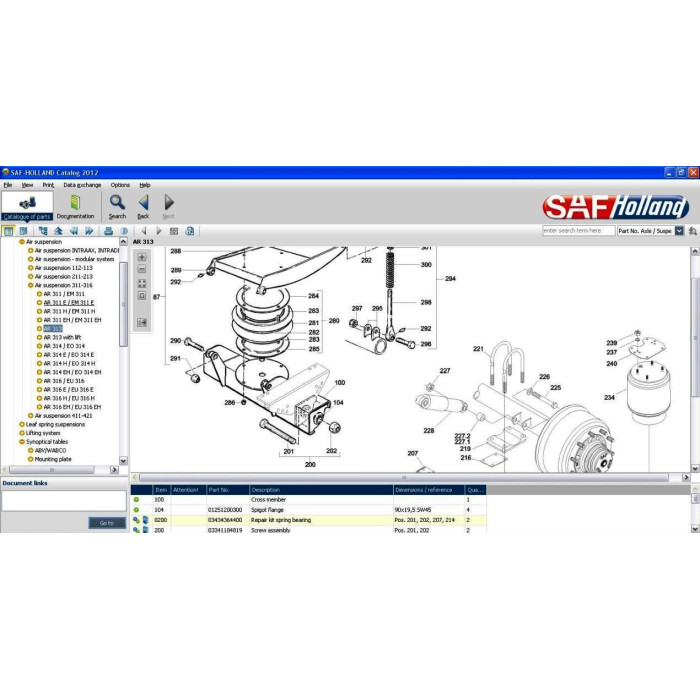Collapse the Synoptical tables node
The image size is (700, 700).
click(x=21, y=442)
